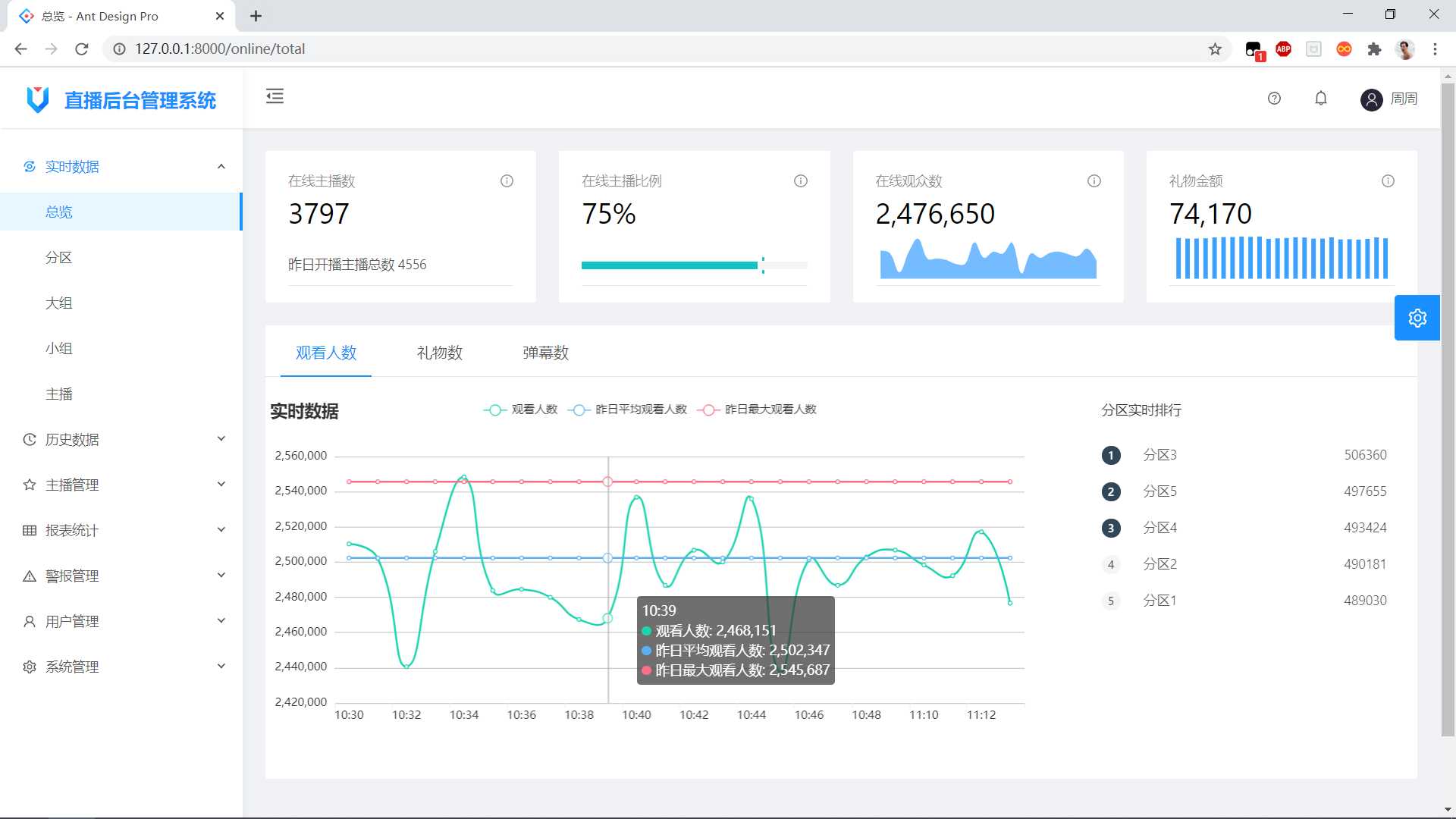Expand the 主播管理 submenu chevron
1456x819 pixels.
point(221,485)
